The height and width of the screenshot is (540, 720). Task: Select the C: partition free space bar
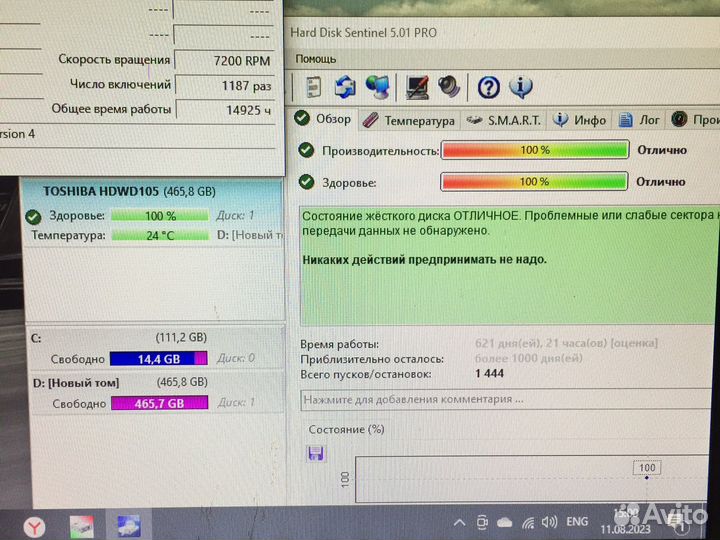point(158,359)
